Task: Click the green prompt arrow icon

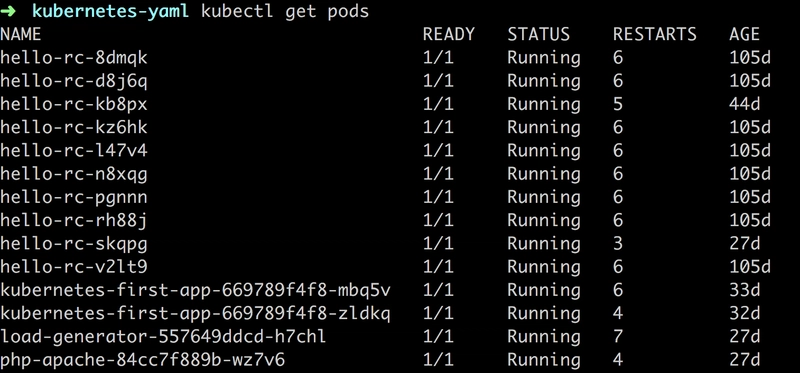Action: pyautogui.click(x=10, y=11)
